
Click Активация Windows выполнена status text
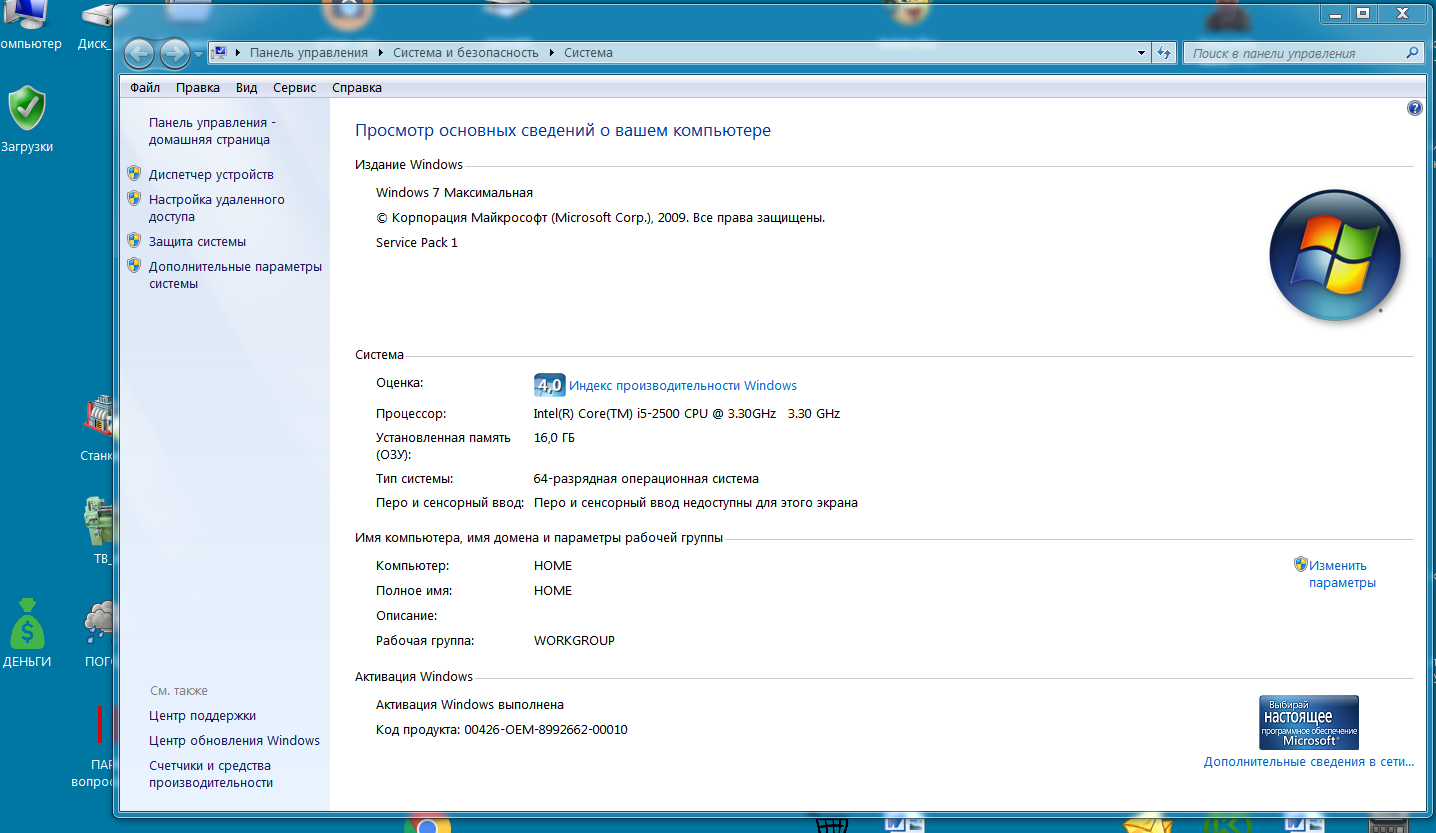(x=470, y=704)
